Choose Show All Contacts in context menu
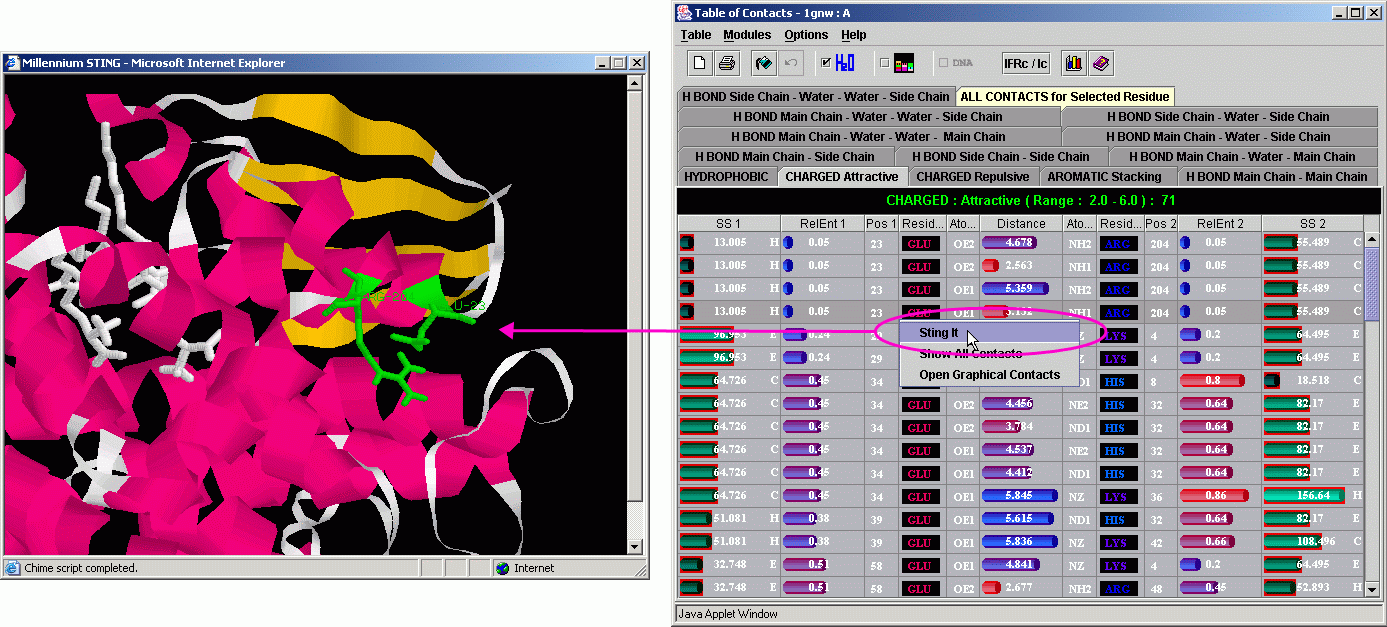1387x627 pixels. tap(989, 354)
